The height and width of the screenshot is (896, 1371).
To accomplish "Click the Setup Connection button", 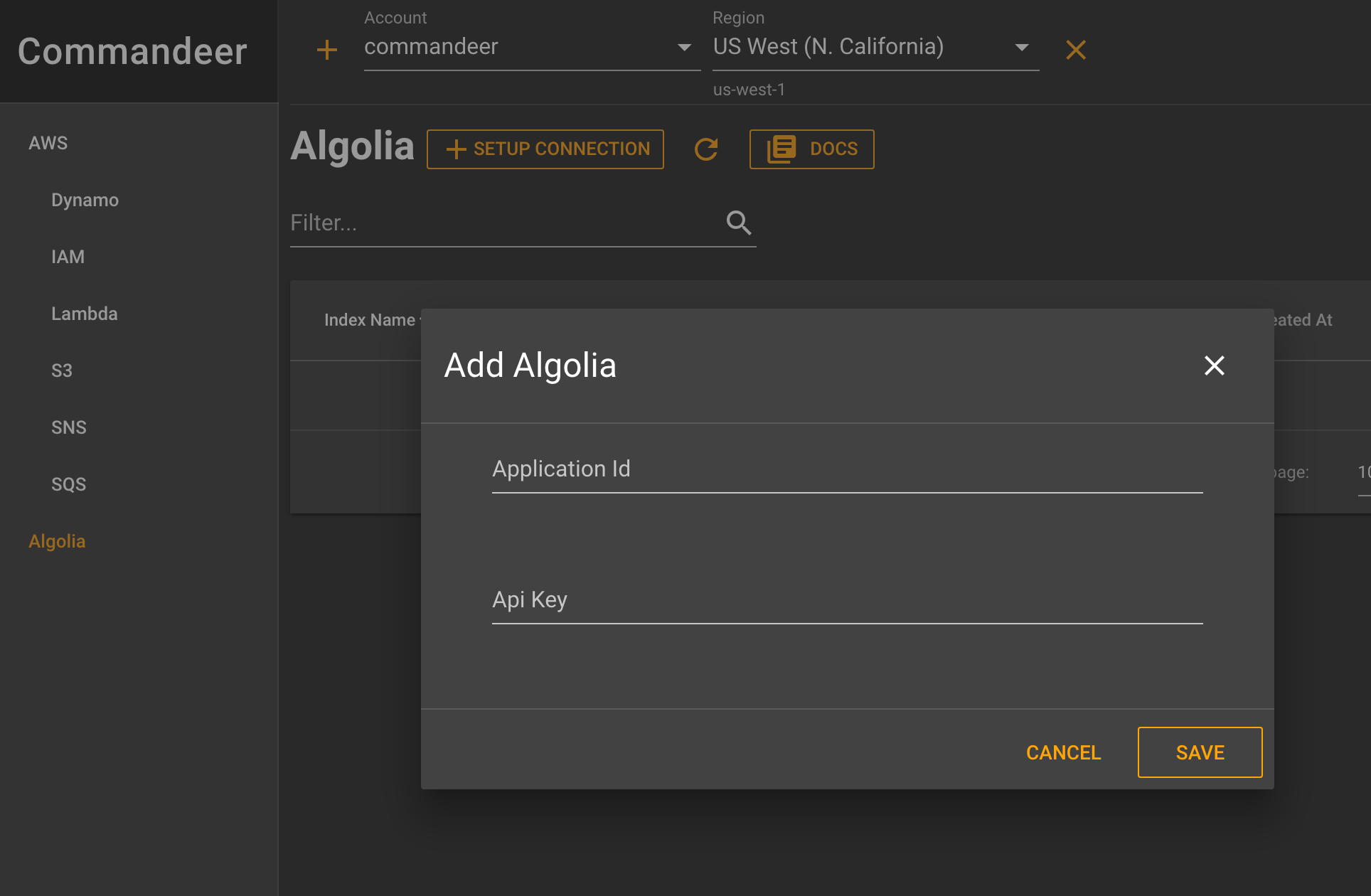I will pyautogui.click(x=545, y=149).
